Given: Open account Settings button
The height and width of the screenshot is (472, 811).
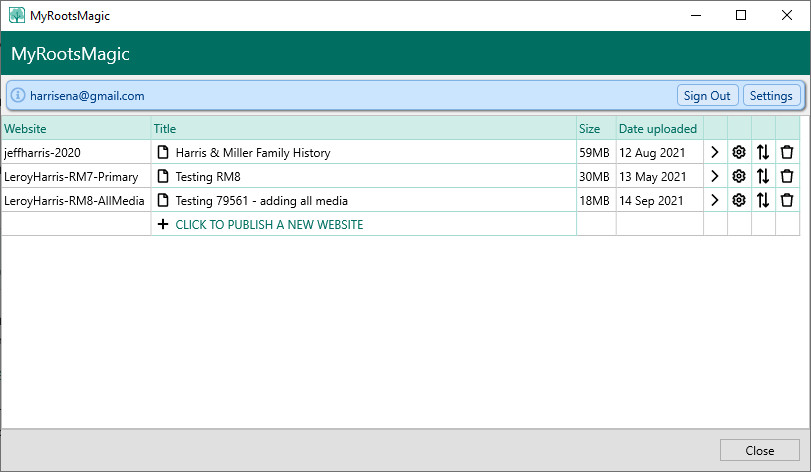Looking at the screenshot, I should click(771, 96).
